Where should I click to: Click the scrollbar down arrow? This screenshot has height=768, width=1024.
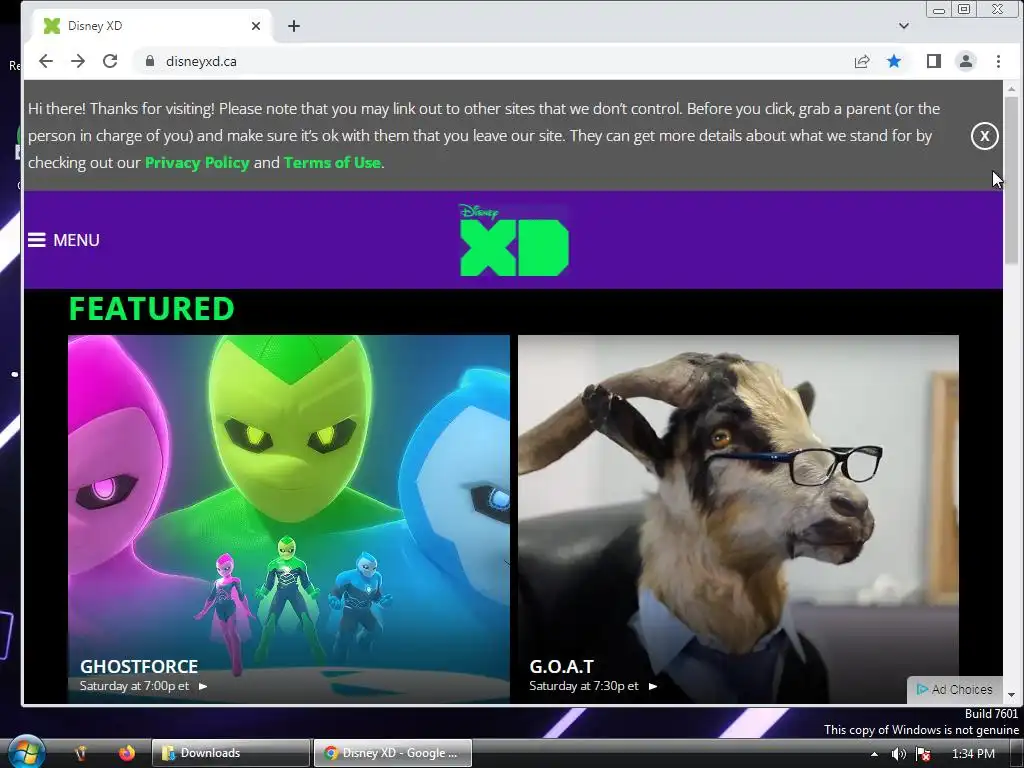tap(1012, 696)
